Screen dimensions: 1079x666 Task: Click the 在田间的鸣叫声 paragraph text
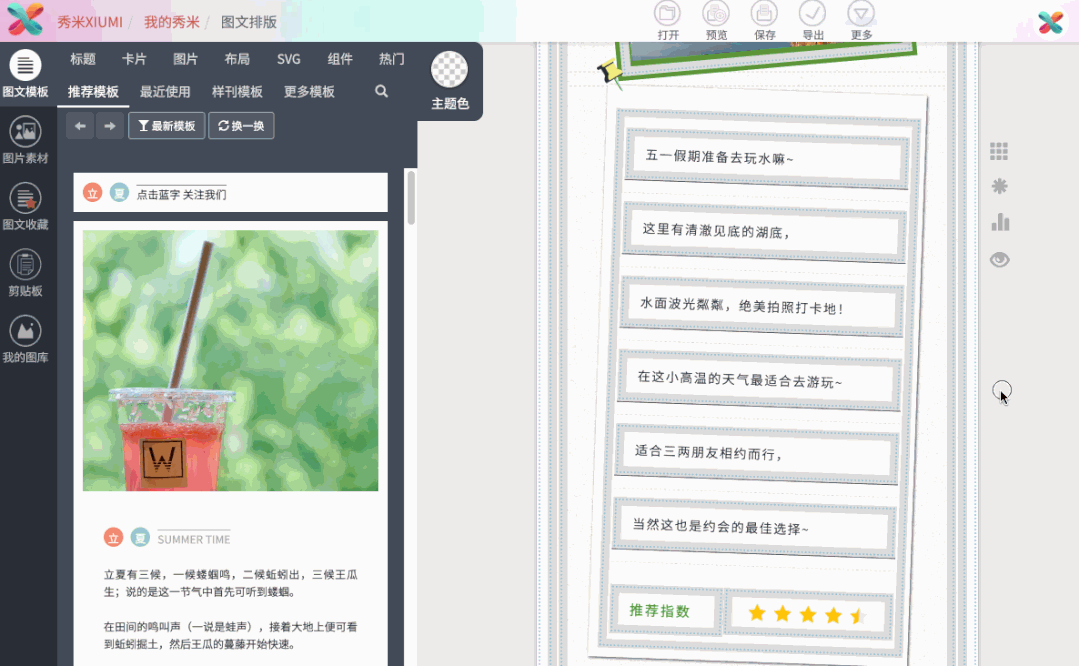[231, 635]
